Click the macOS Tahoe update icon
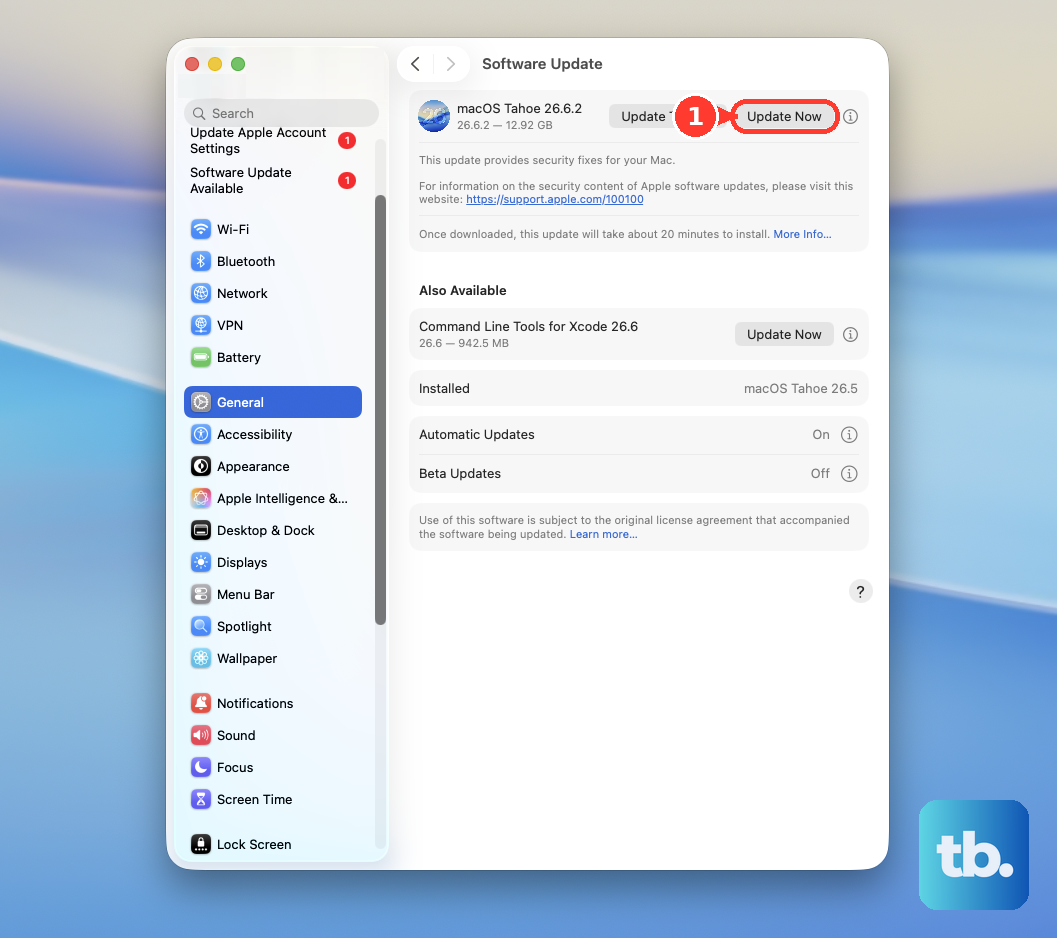The image size is (1057, 938). point(434,116)
